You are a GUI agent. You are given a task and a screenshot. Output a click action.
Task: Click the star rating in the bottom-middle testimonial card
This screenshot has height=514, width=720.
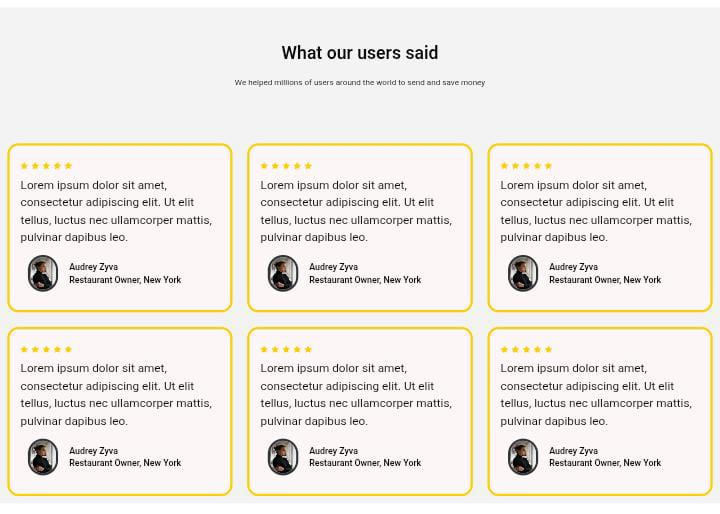(286, 349)
